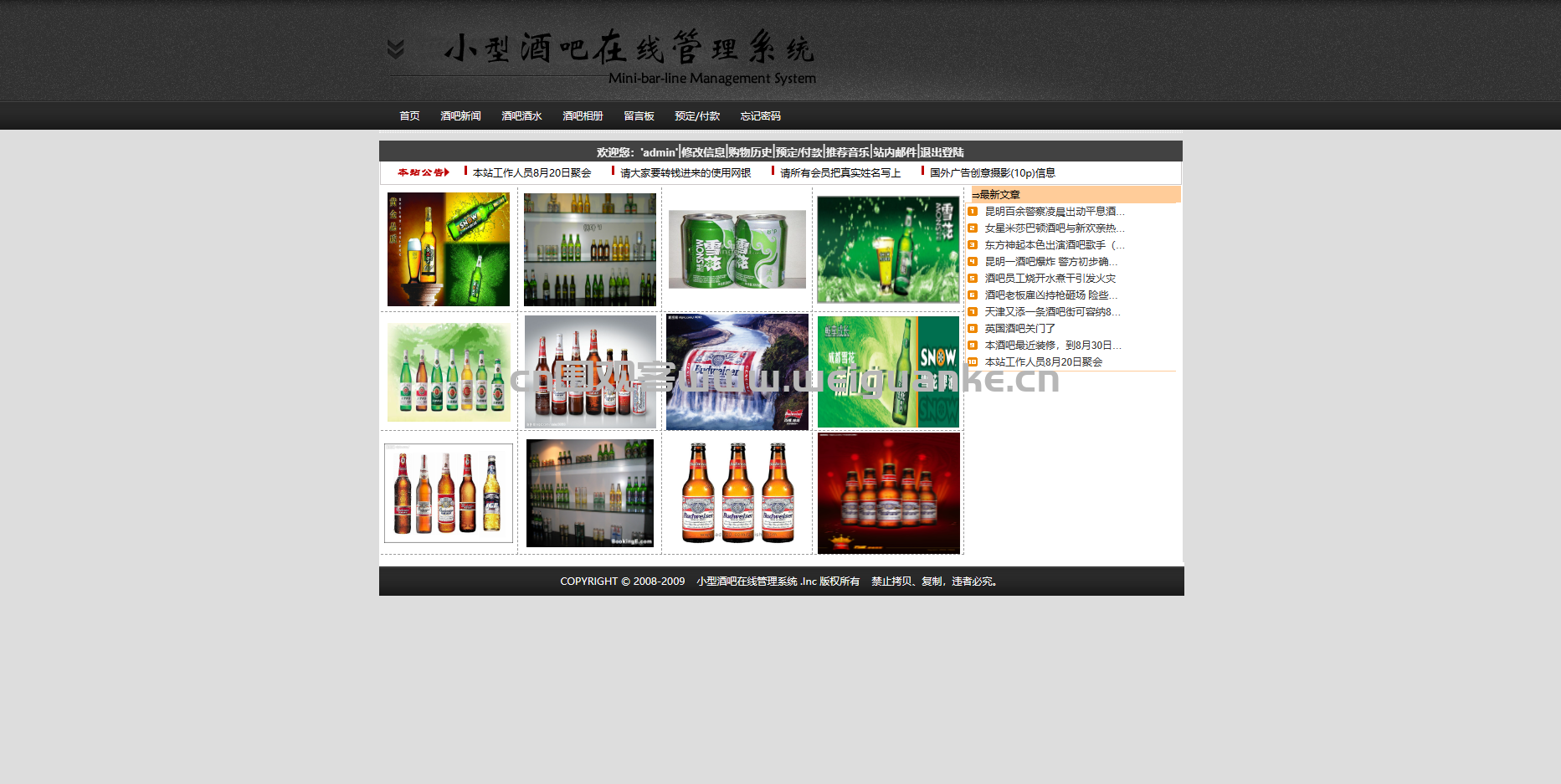Image resolution: width=1561 pixels, height=784 pixels.
Task: Open 站内邮件 link
Action: [895, 152]
